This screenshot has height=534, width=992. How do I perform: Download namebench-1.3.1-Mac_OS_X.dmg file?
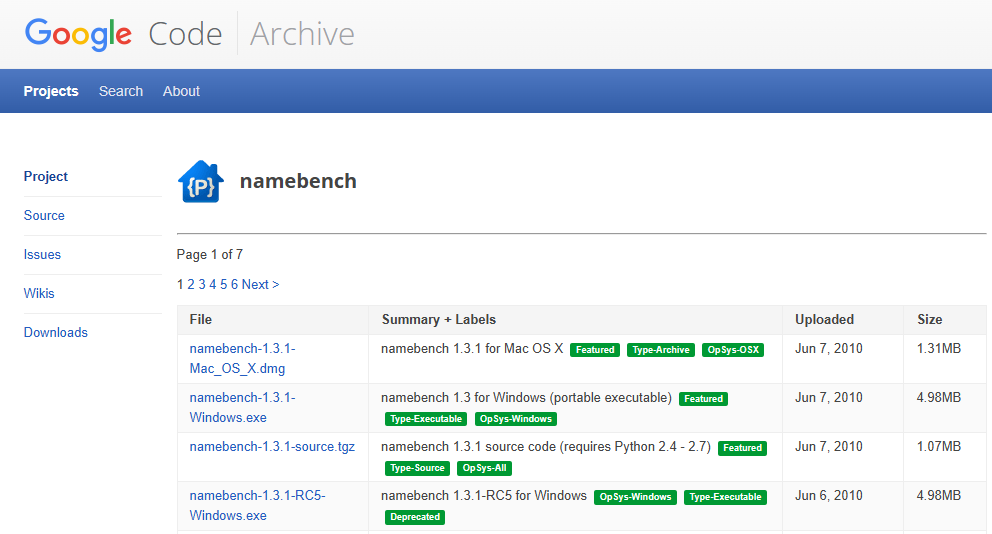click(x=242, y=359)
